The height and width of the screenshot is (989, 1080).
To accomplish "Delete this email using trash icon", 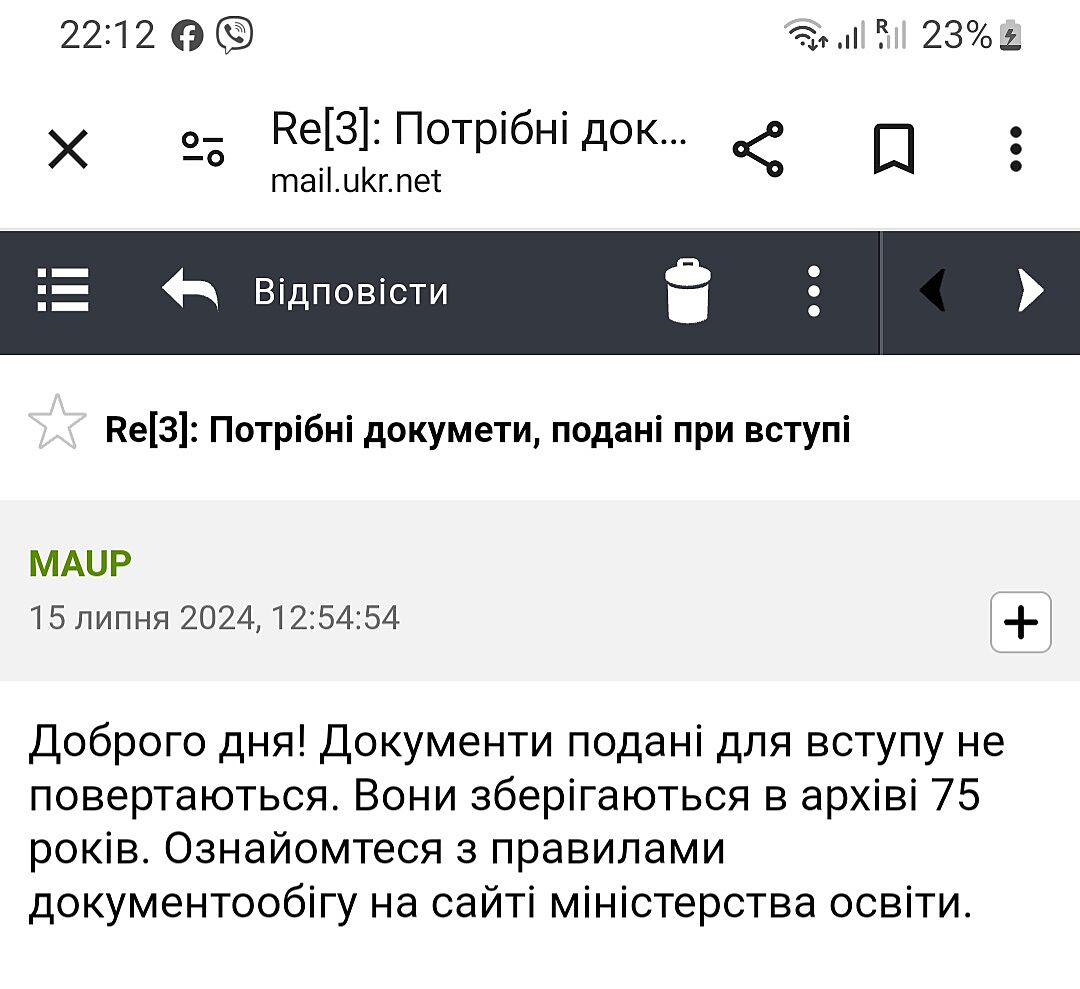I will [689, 291].
